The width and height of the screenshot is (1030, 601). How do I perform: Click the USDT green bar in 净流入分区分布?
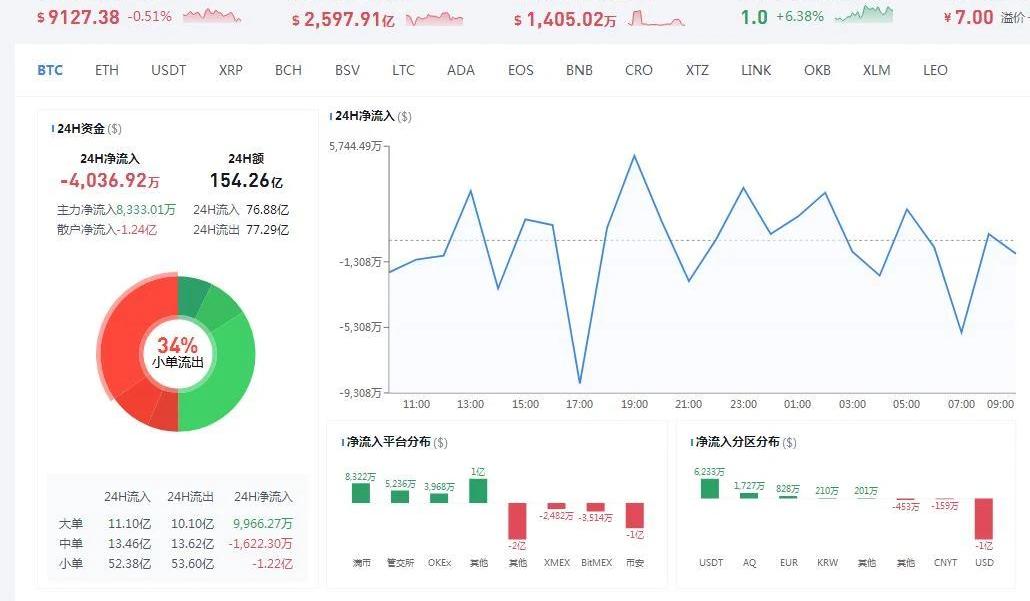[x=709, y=488]
